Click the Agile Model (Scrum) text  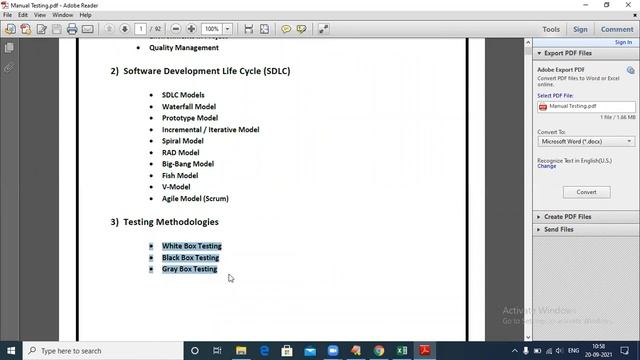tap(195, 199)
